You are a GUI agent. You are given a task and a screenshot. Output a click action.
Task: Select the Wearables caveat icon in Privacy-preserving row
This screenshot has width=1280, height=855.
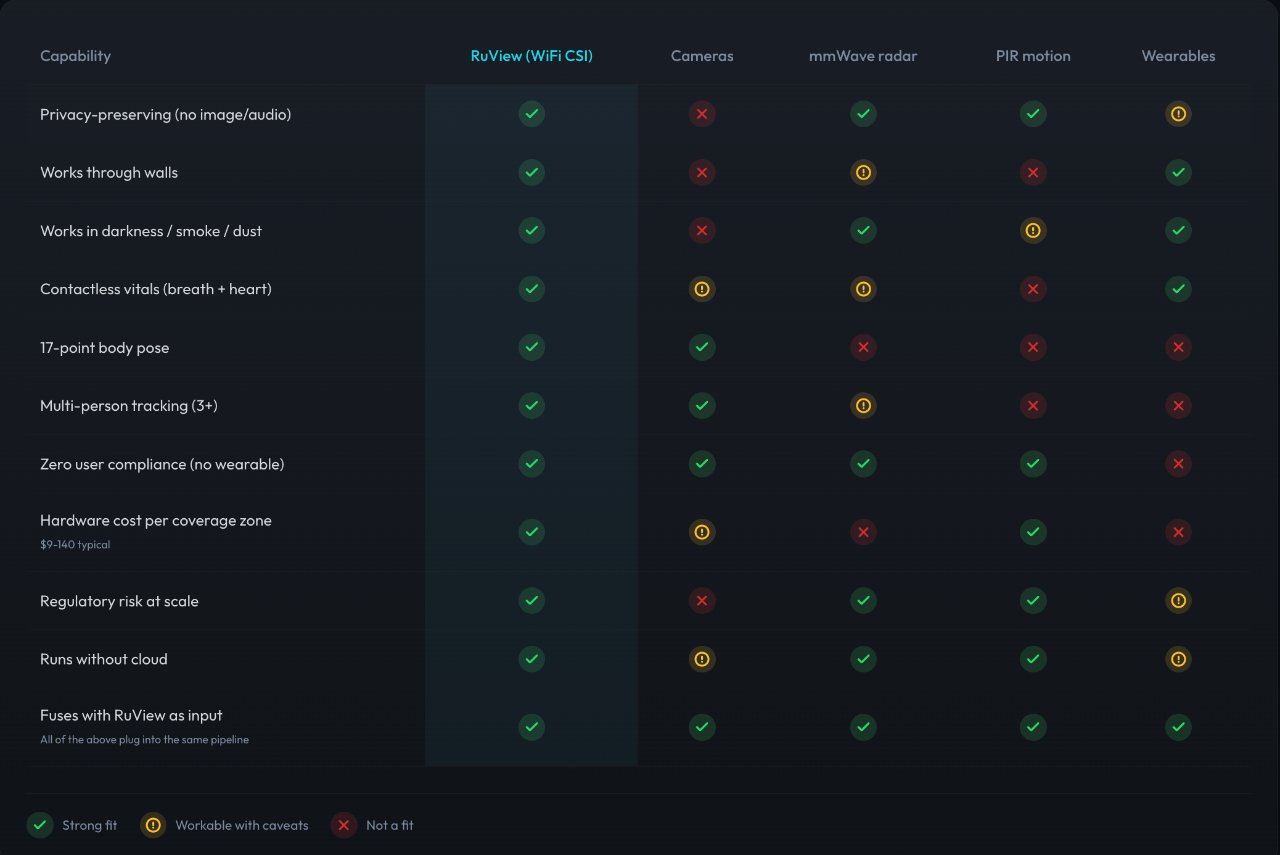[x=1179, y=114]
